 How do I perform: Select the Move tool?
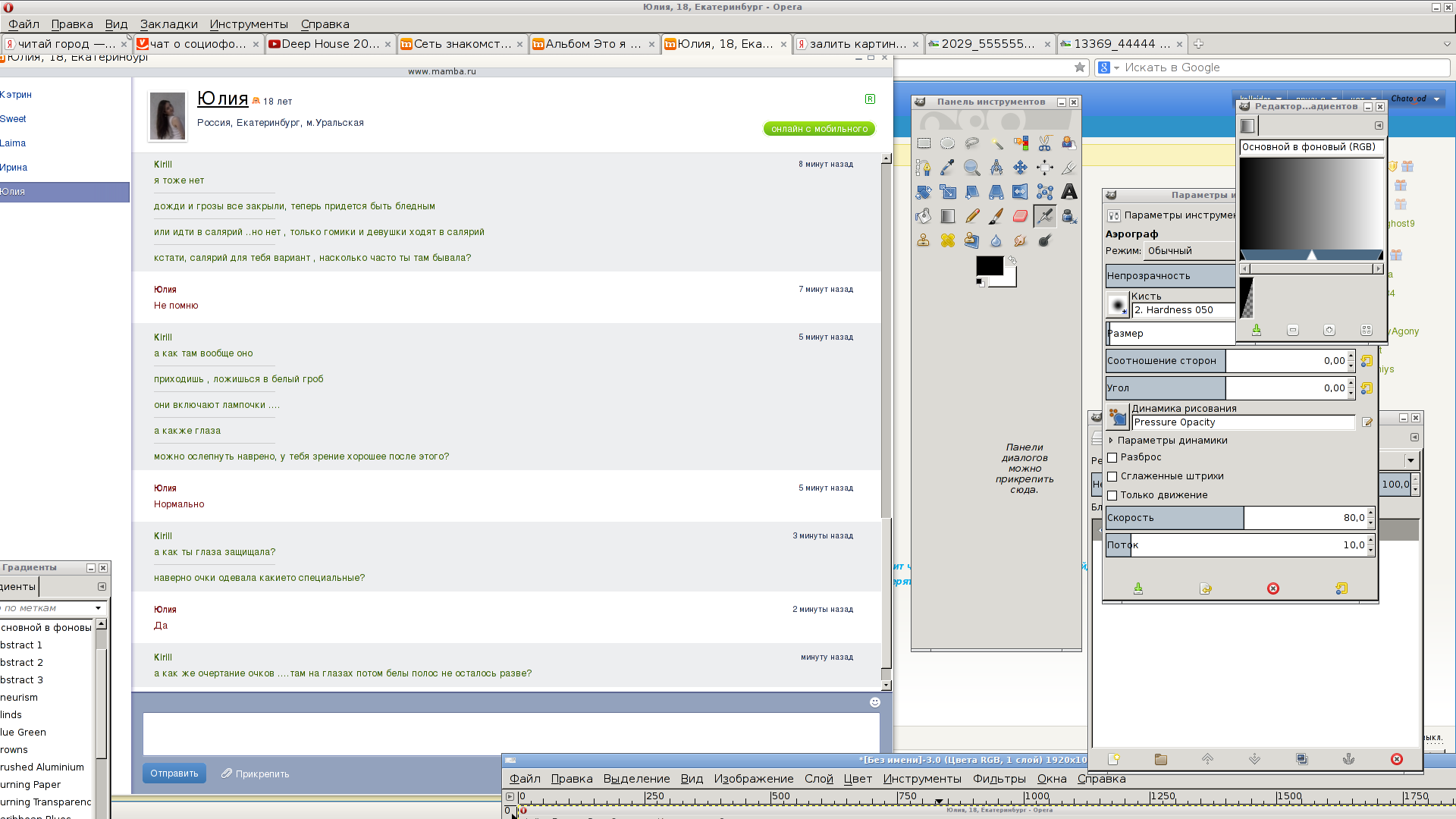[1021, 168]
